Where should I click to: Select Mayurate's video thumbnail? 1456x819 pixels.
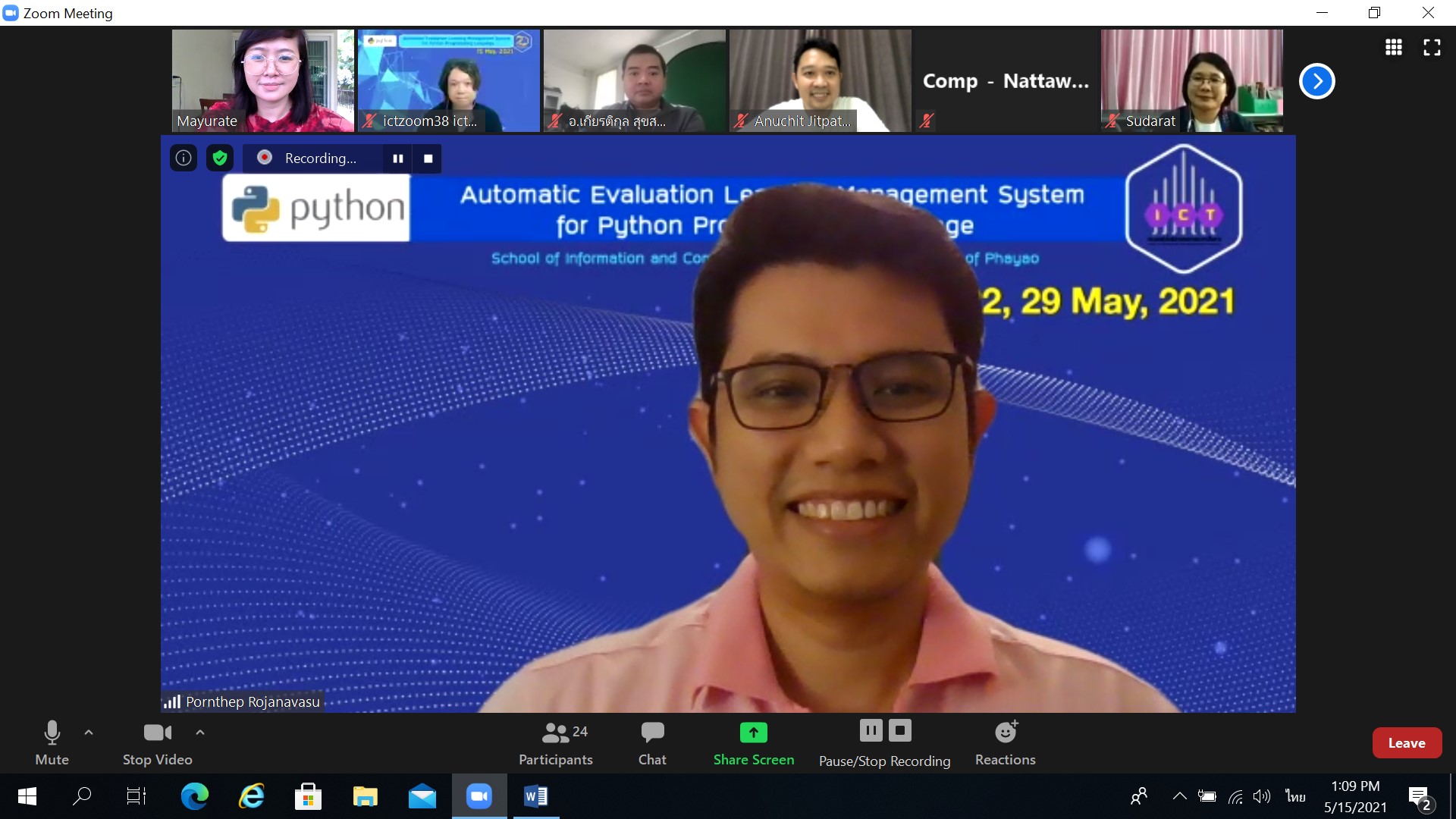pos(262,80)
